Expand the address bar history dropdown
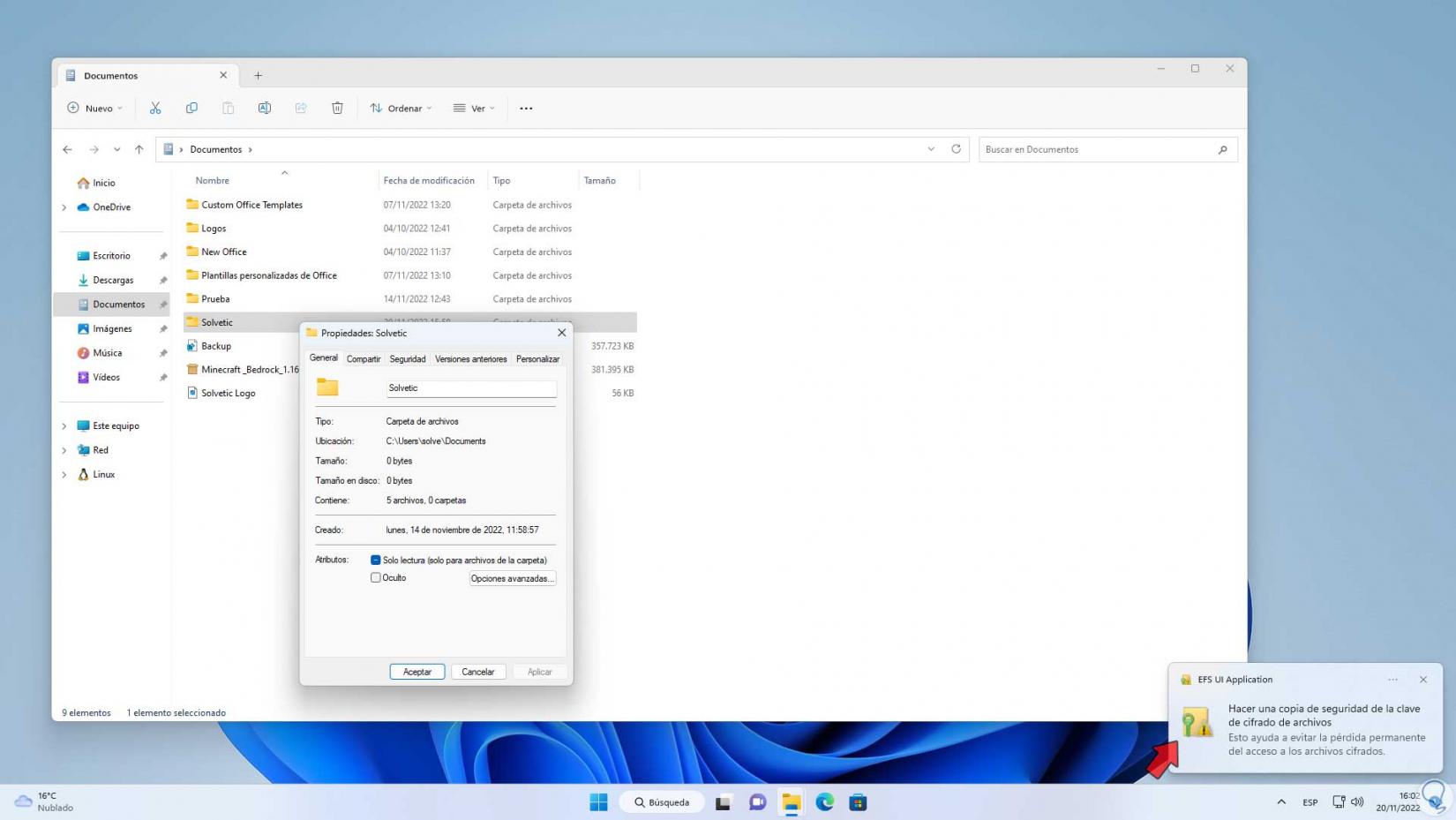This screenshot has height=820, width=1456. [x=931, y=149]
